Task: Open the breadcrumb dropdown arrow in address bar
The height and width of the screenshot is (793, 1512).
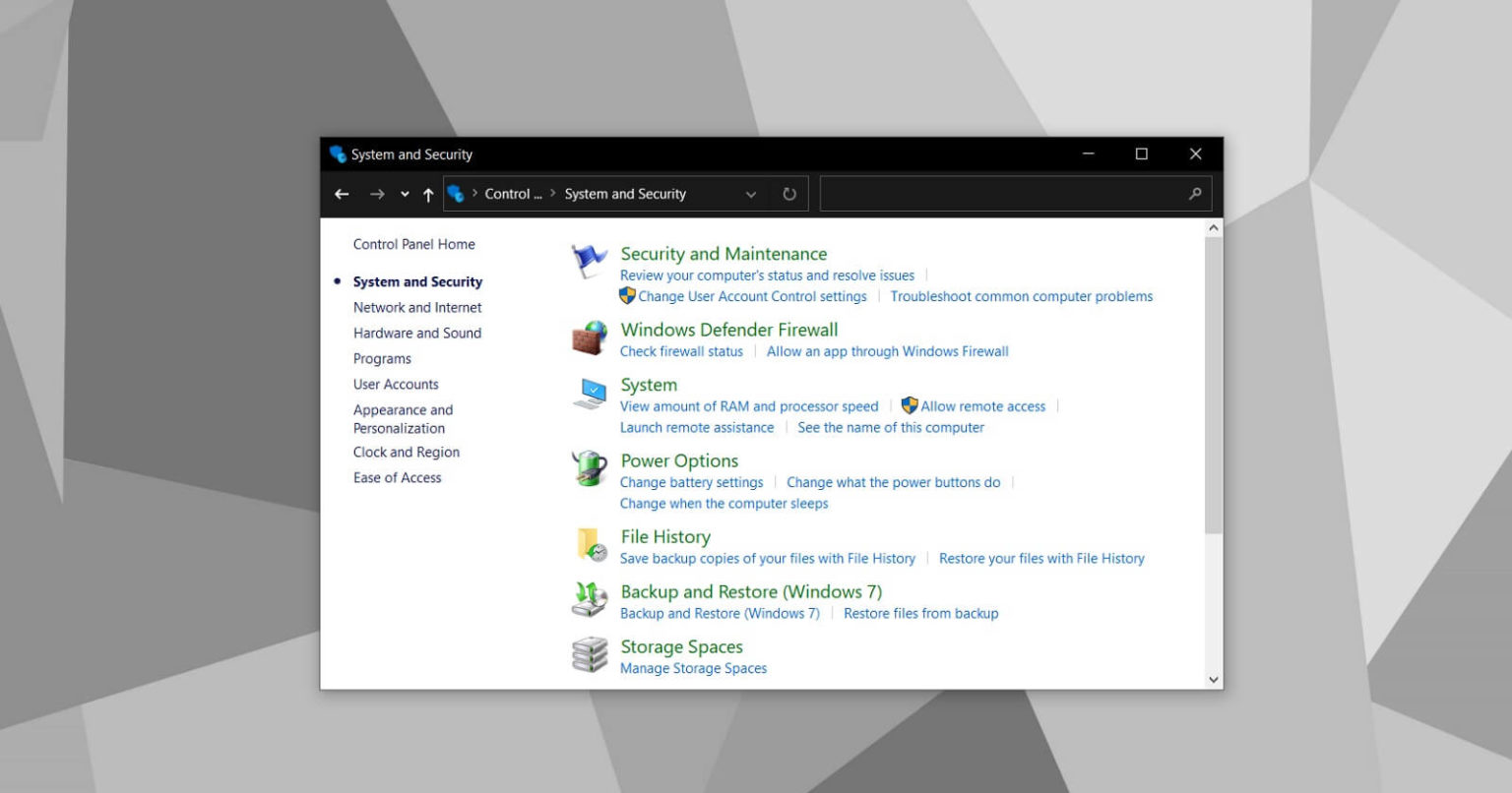Action: (751, 194)
